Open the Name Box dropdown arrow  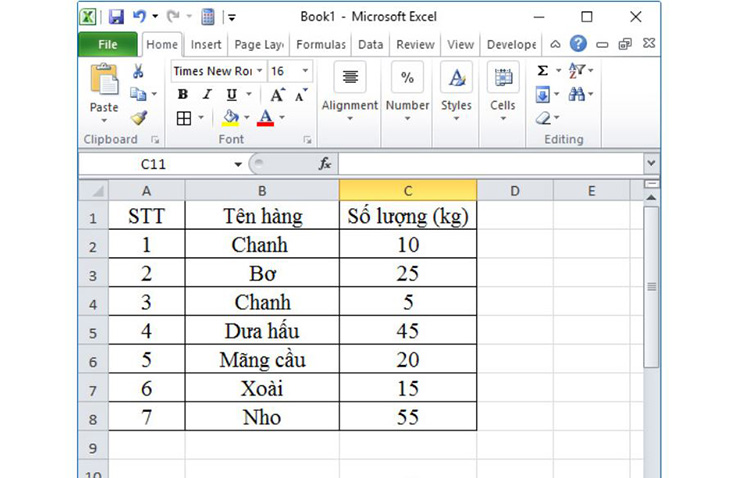(238, 164)
